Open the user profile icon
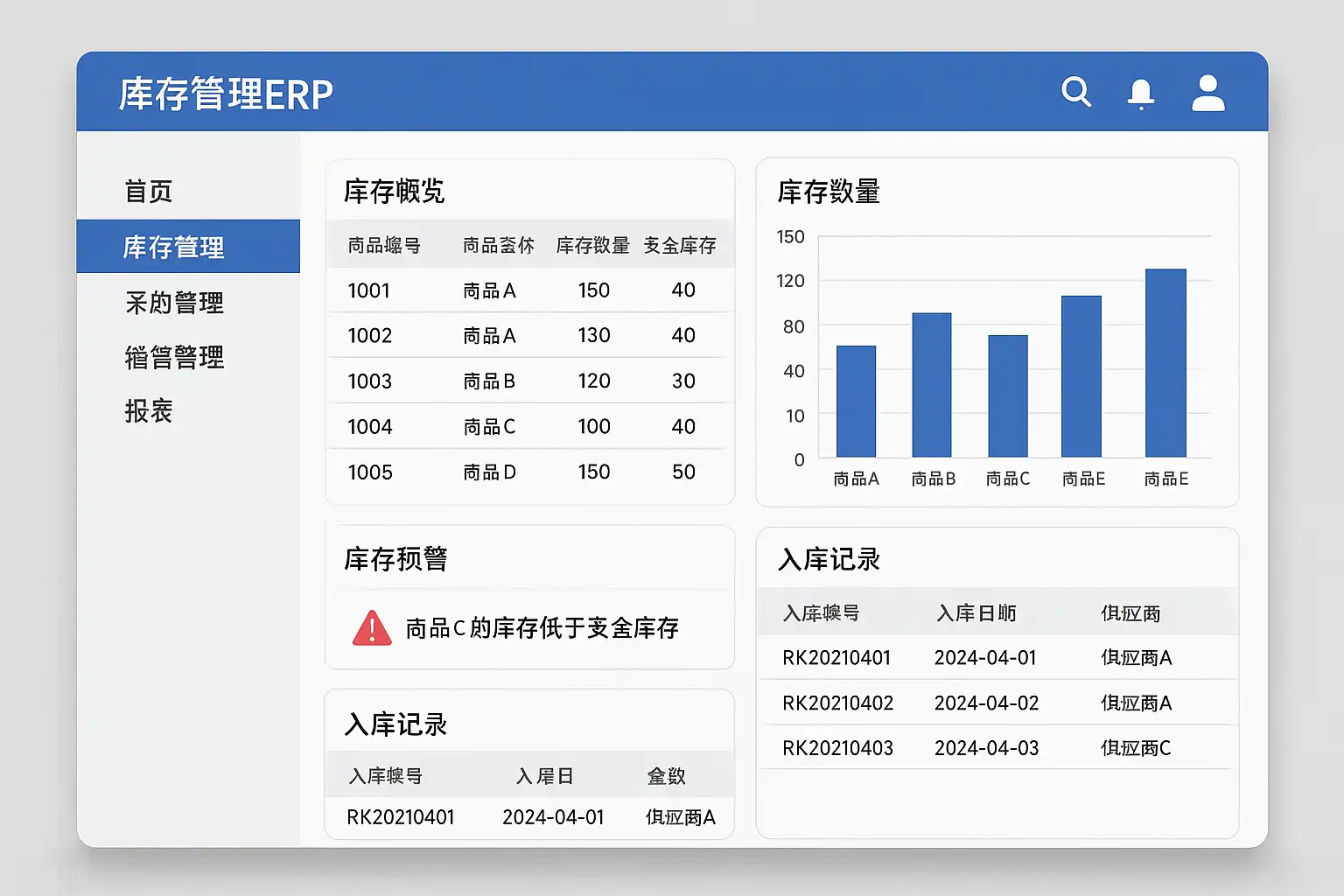Image resolution: width=1344 pixels, height=896 pixels. tap(1207, 93)
